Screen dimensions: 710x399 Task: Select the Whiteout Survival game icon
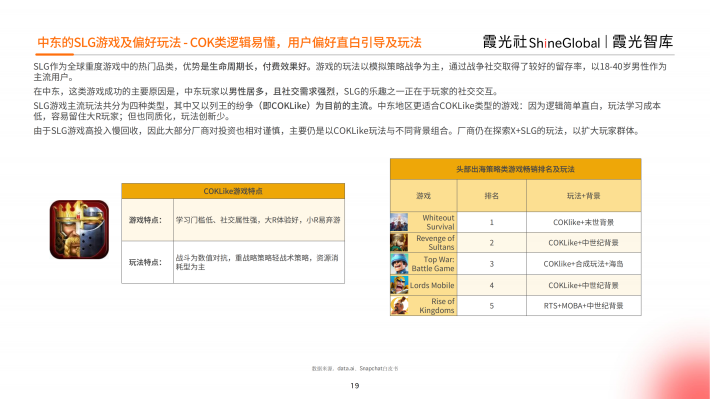click(399, 222)
